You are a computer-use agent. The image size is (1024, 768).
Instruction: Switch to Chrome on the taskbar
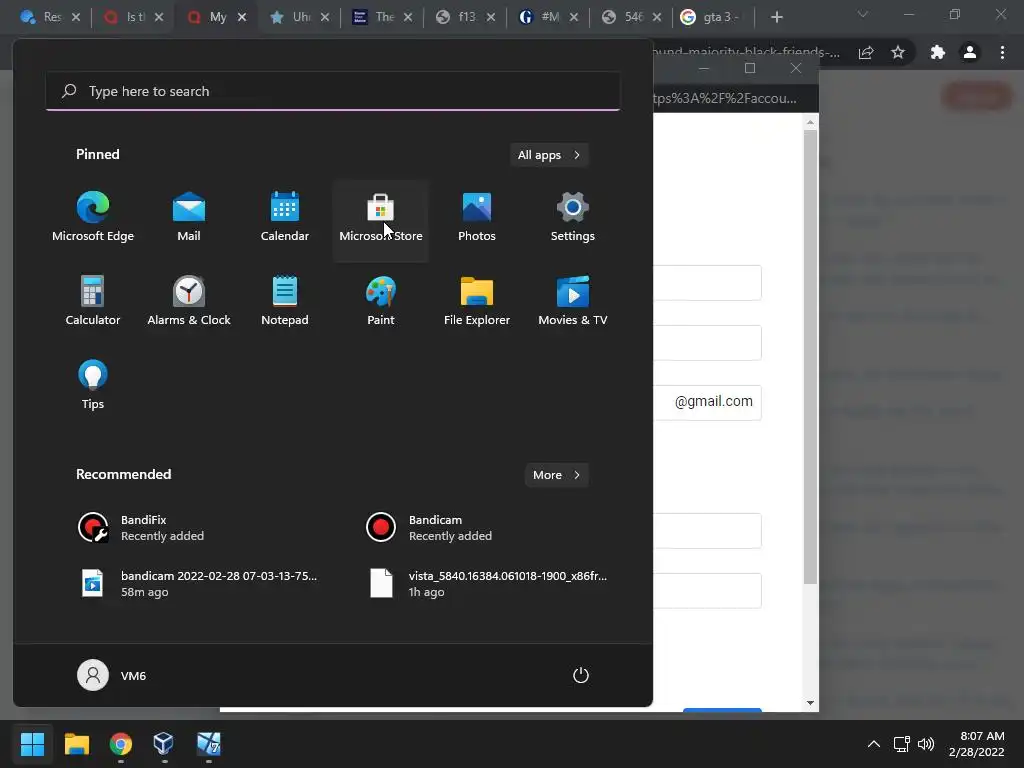(121, 744)
